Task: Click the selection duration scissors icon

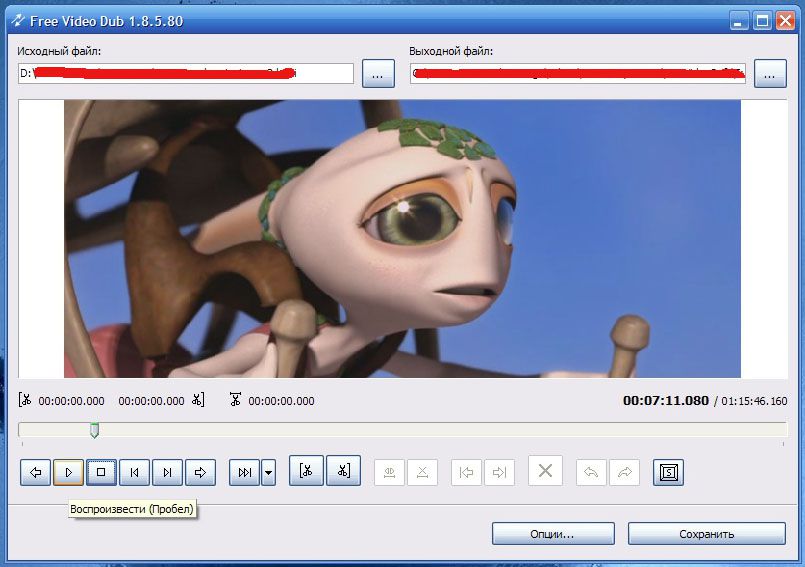Action: pyautogui.click(x=235, y=400)
